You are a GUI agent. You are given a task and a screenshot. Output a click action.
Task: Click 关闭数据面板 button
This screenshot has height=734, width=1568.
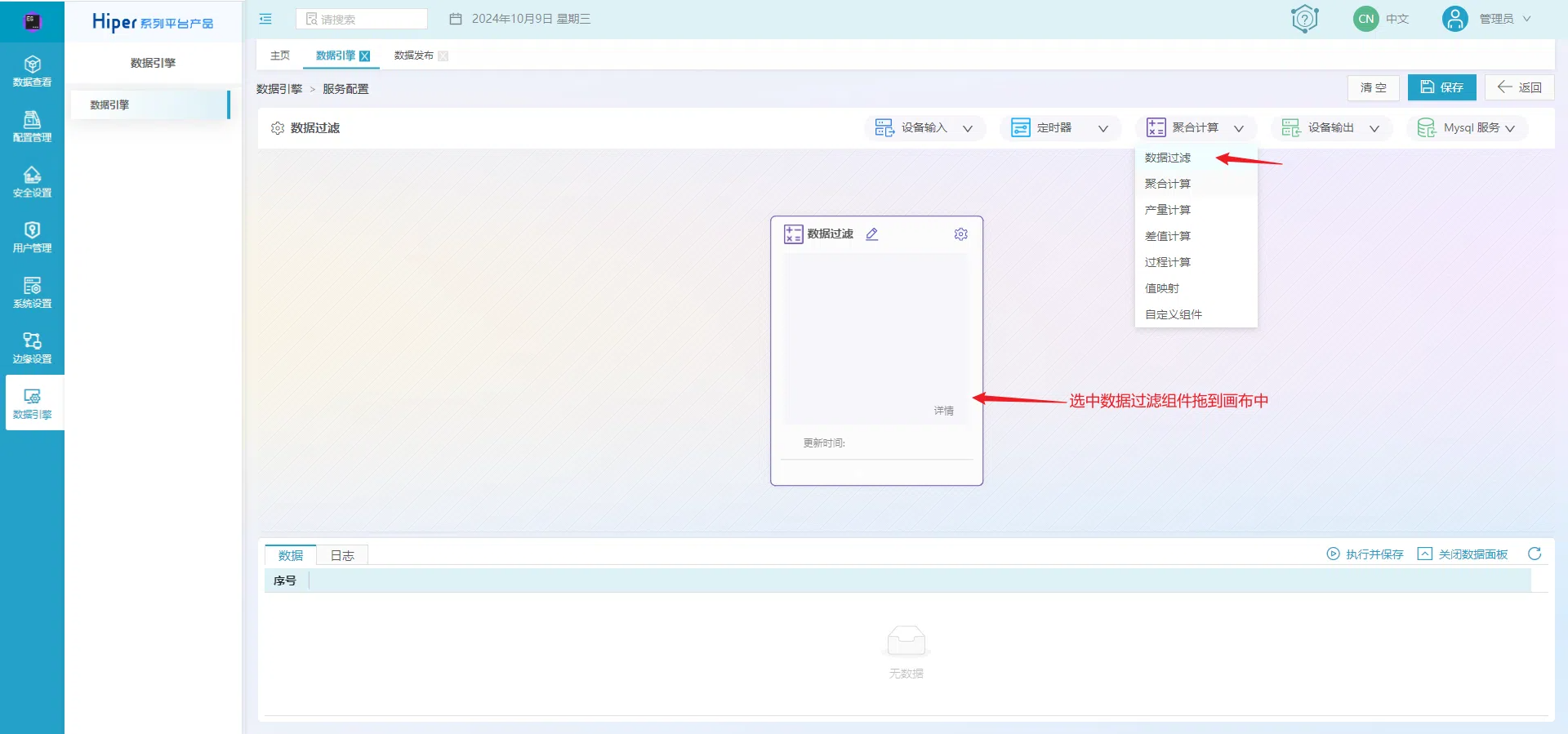[1463, 554]
